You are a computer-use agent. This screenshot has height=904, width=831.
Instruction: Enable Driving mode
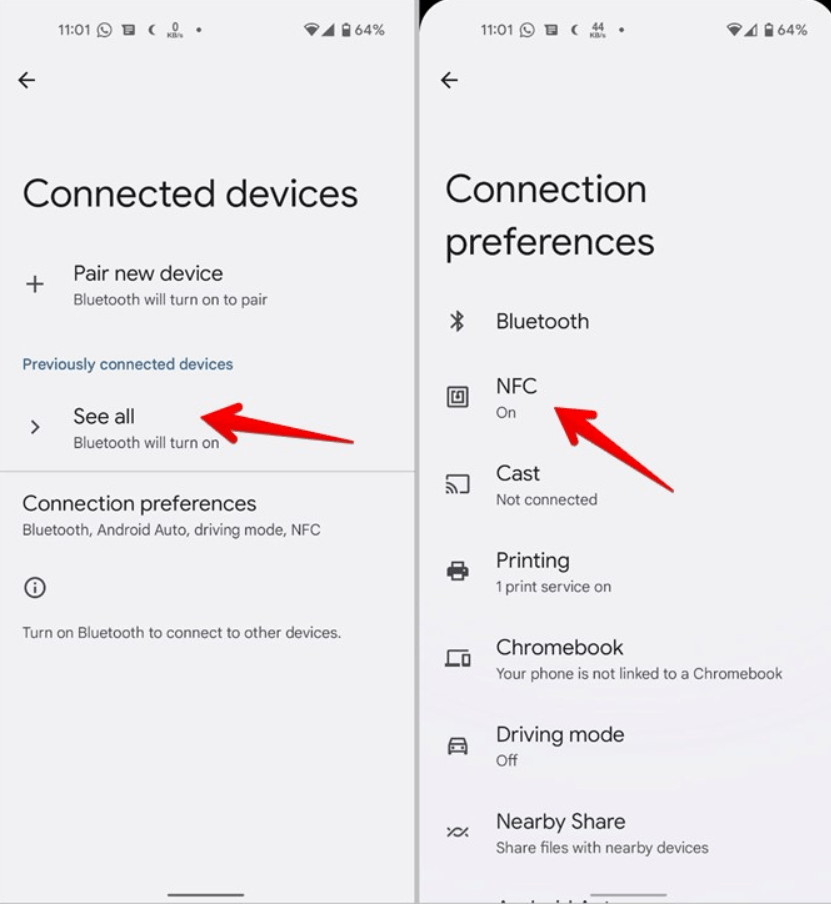tap(560, 745)
